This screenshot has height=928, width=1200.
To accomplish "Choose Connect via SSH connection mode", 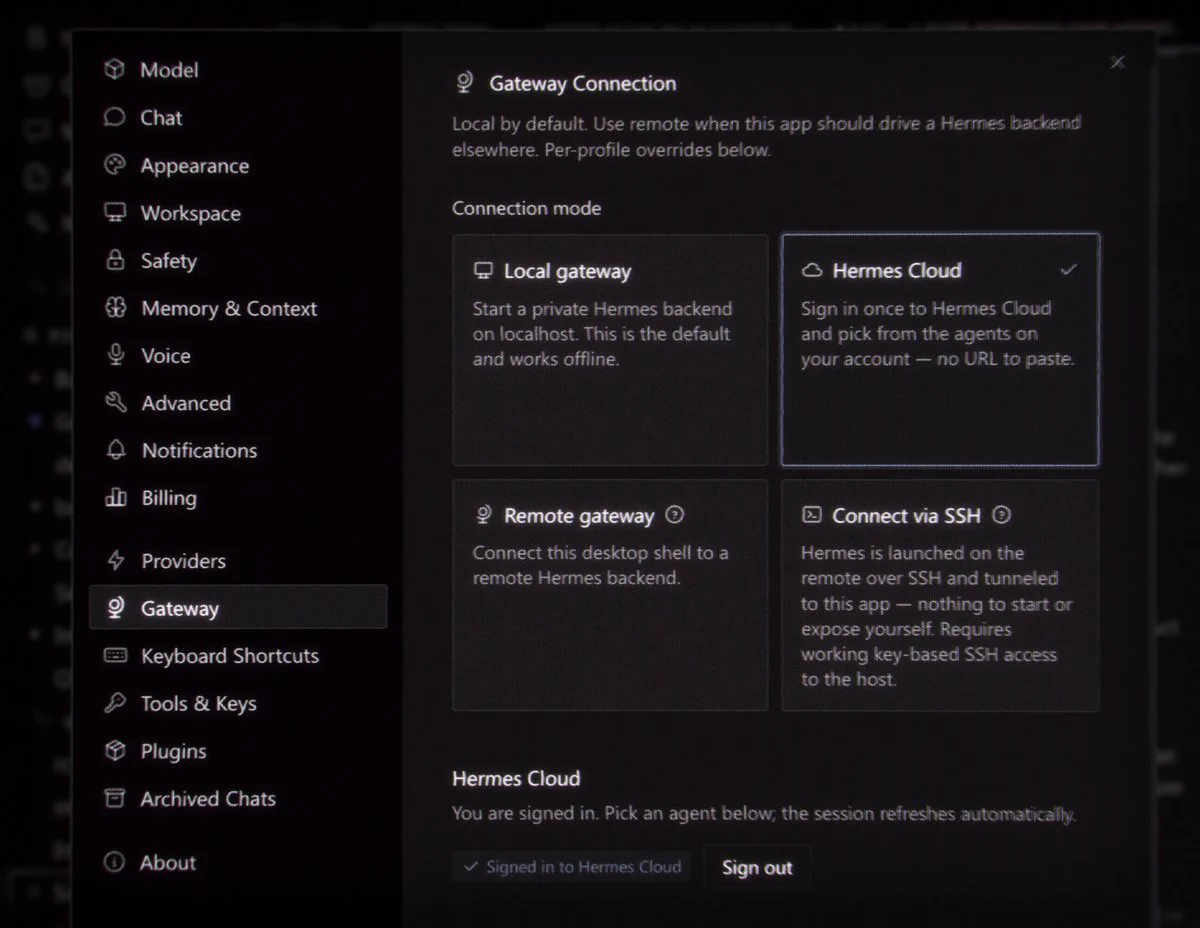I will [940, 595].
